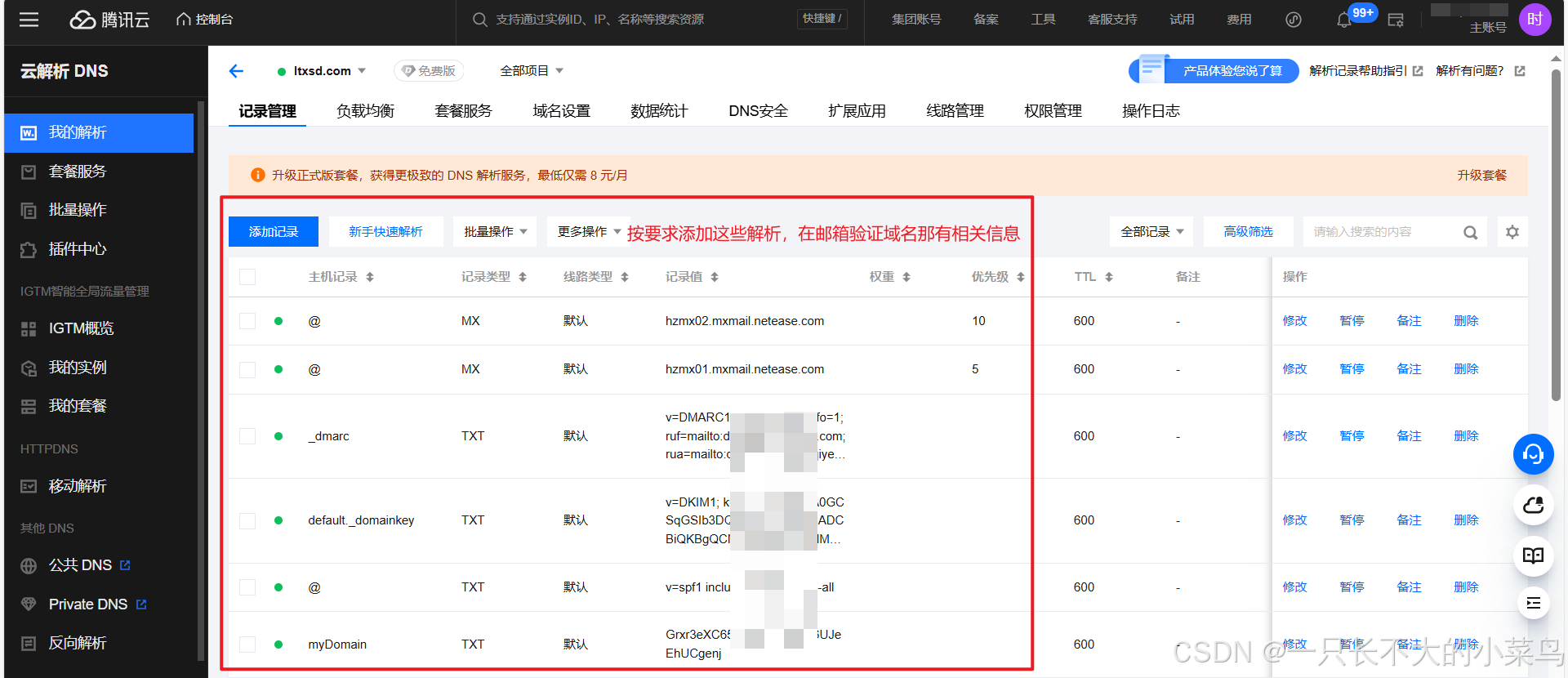Select checkbox for default._domainkey record
Screen dimensions: 1568x678
pos(247,520)
